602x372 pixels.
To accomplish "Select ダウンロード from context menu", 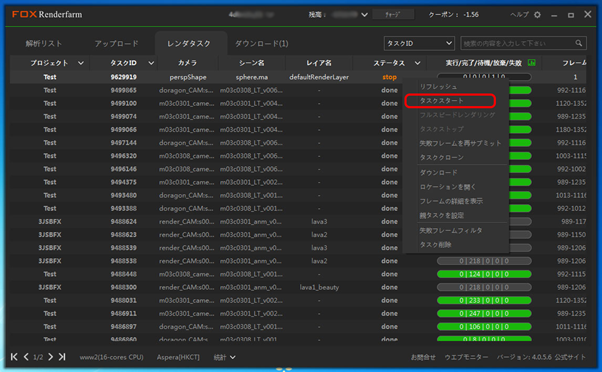I will (x=438, y=173).
